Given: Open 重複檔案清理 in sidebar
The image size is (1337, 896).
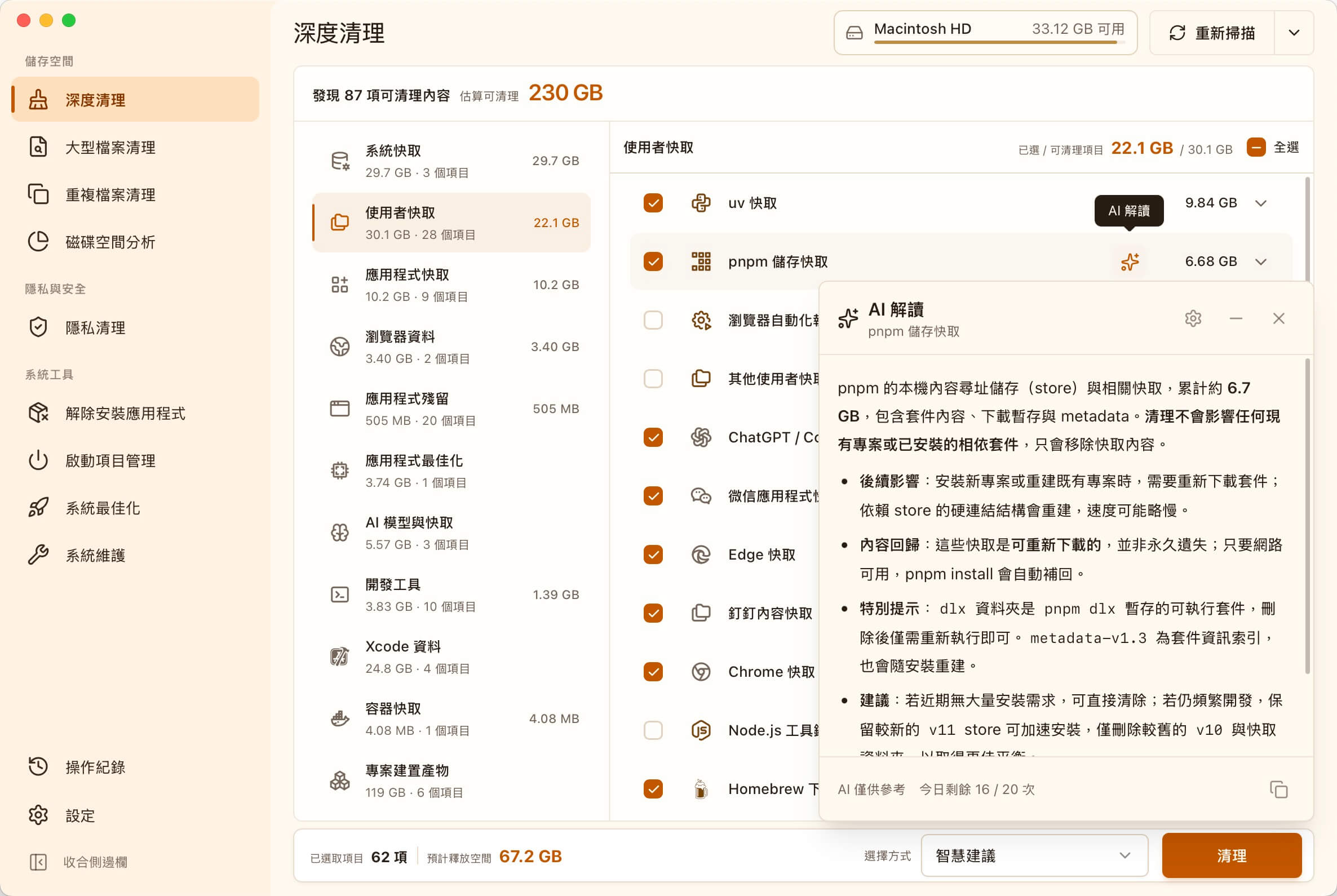Looking at the screenshot, I should 135,195.
